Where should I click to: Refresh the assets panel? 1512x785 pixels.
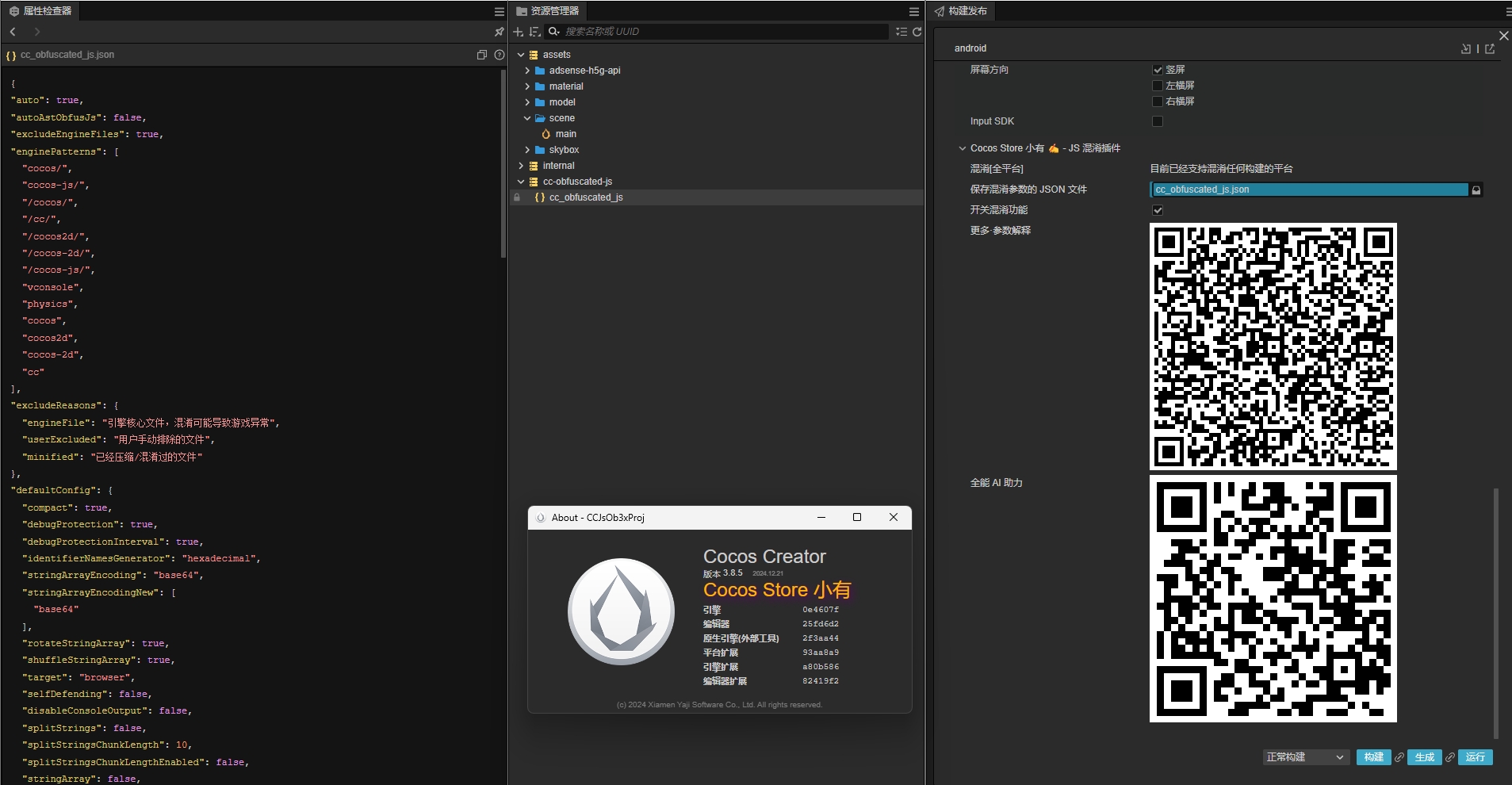click(x=917, y=32)
